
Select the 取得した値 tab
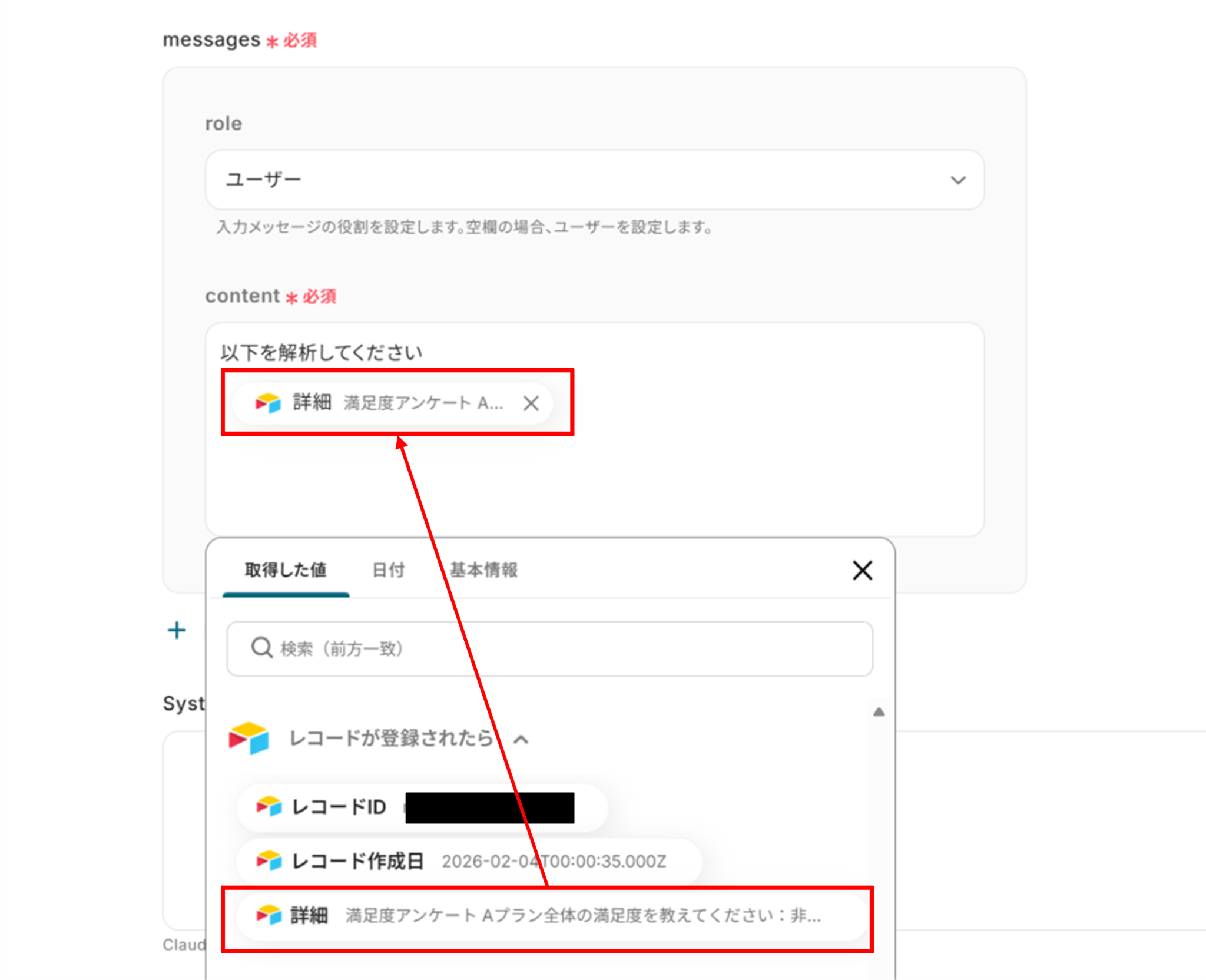(286, 570)
